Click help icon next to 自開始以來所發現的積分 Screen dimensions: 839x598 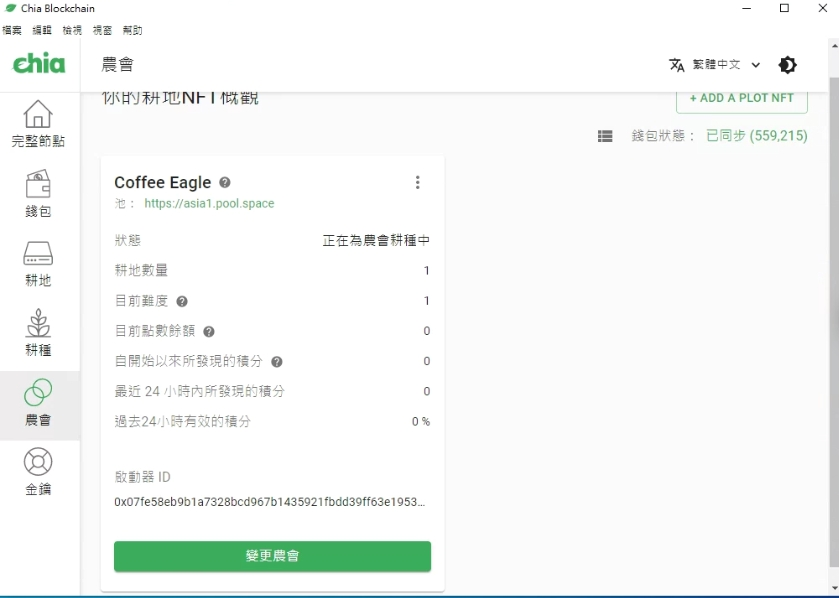[276, 362]
